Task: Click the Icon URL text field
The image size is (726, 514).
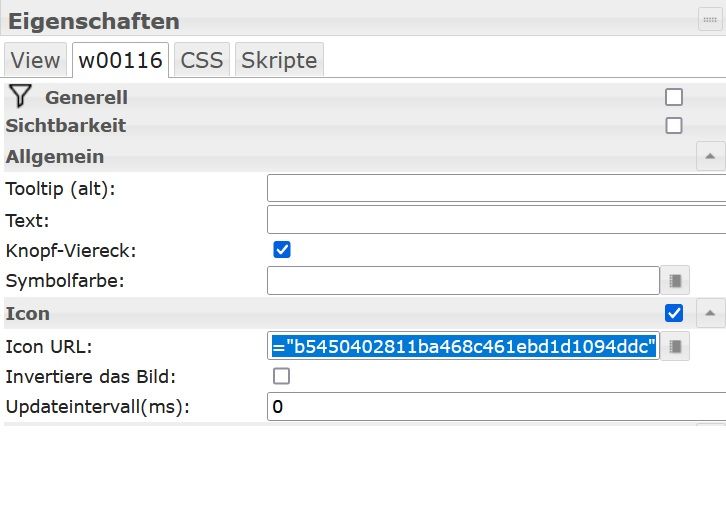Action: click(x=464, y=346)
